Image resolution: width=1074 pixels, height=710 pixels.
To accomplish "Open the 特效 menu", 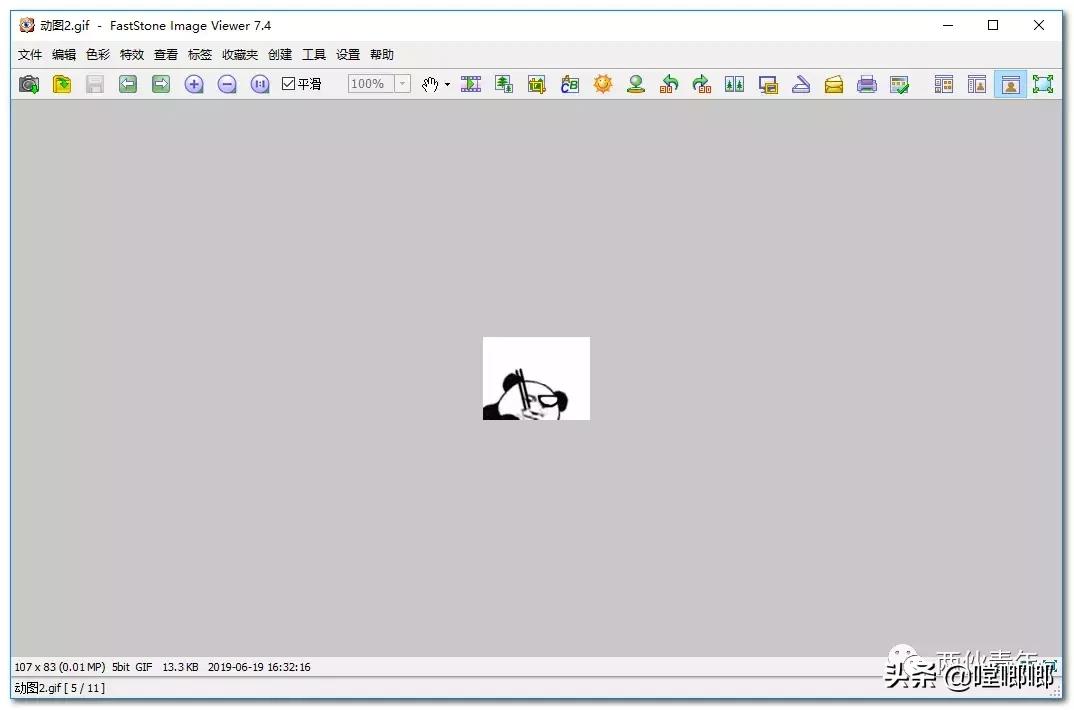I will coord(132,55).
